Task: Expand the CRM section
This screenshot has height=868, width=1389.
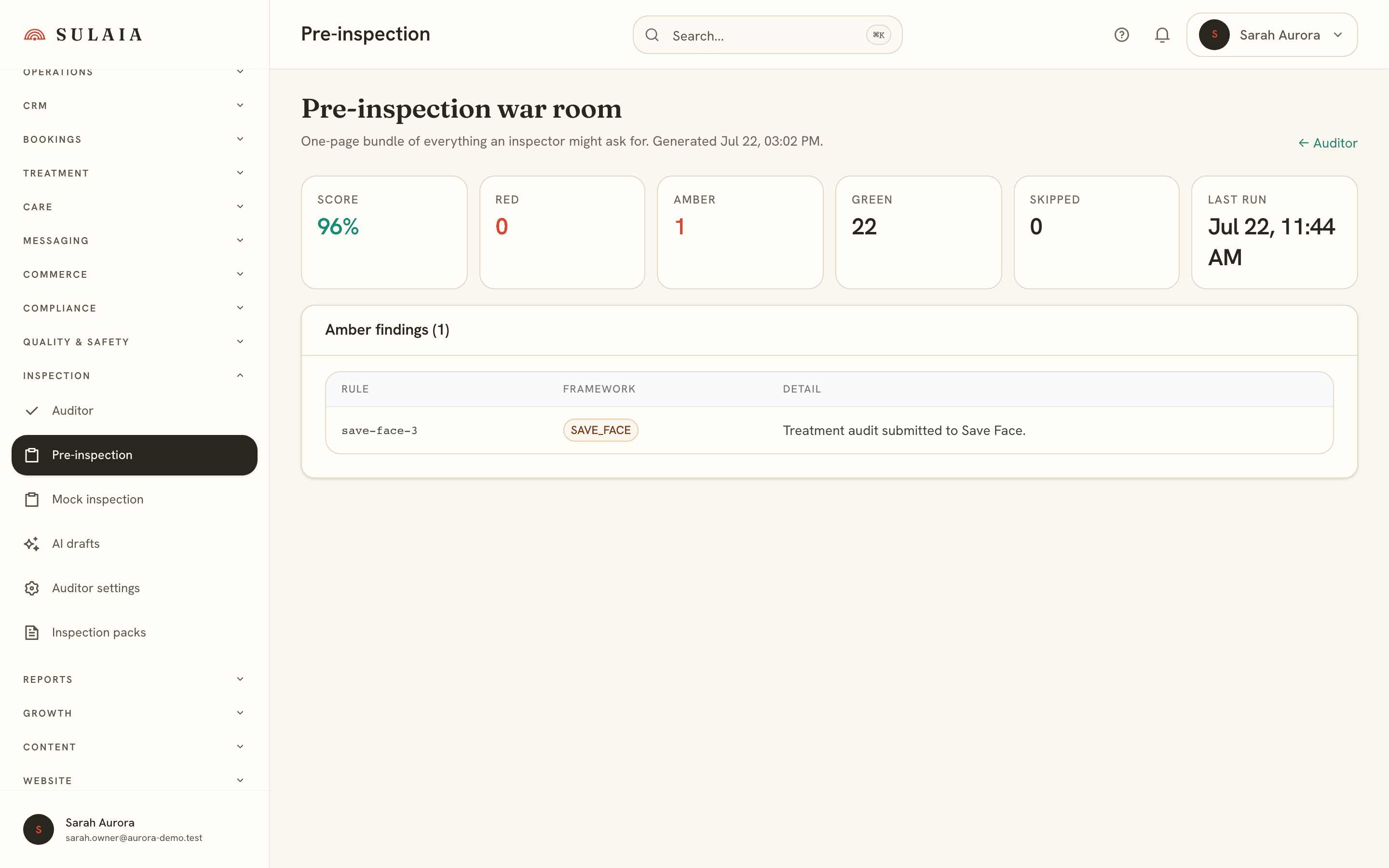Action: click(134, 106)
